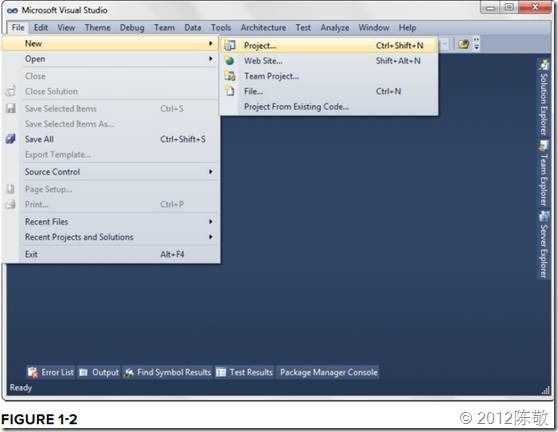
Task: Expand Recent Projects and Solutions arrow
Action: (x=211, y=237)
